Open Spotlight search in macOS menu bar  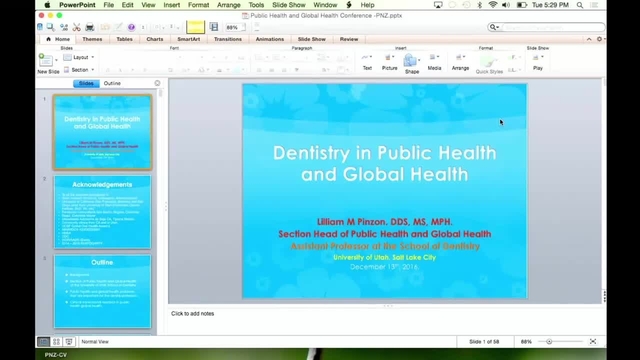pyautogui.click(x=580, y=5)
